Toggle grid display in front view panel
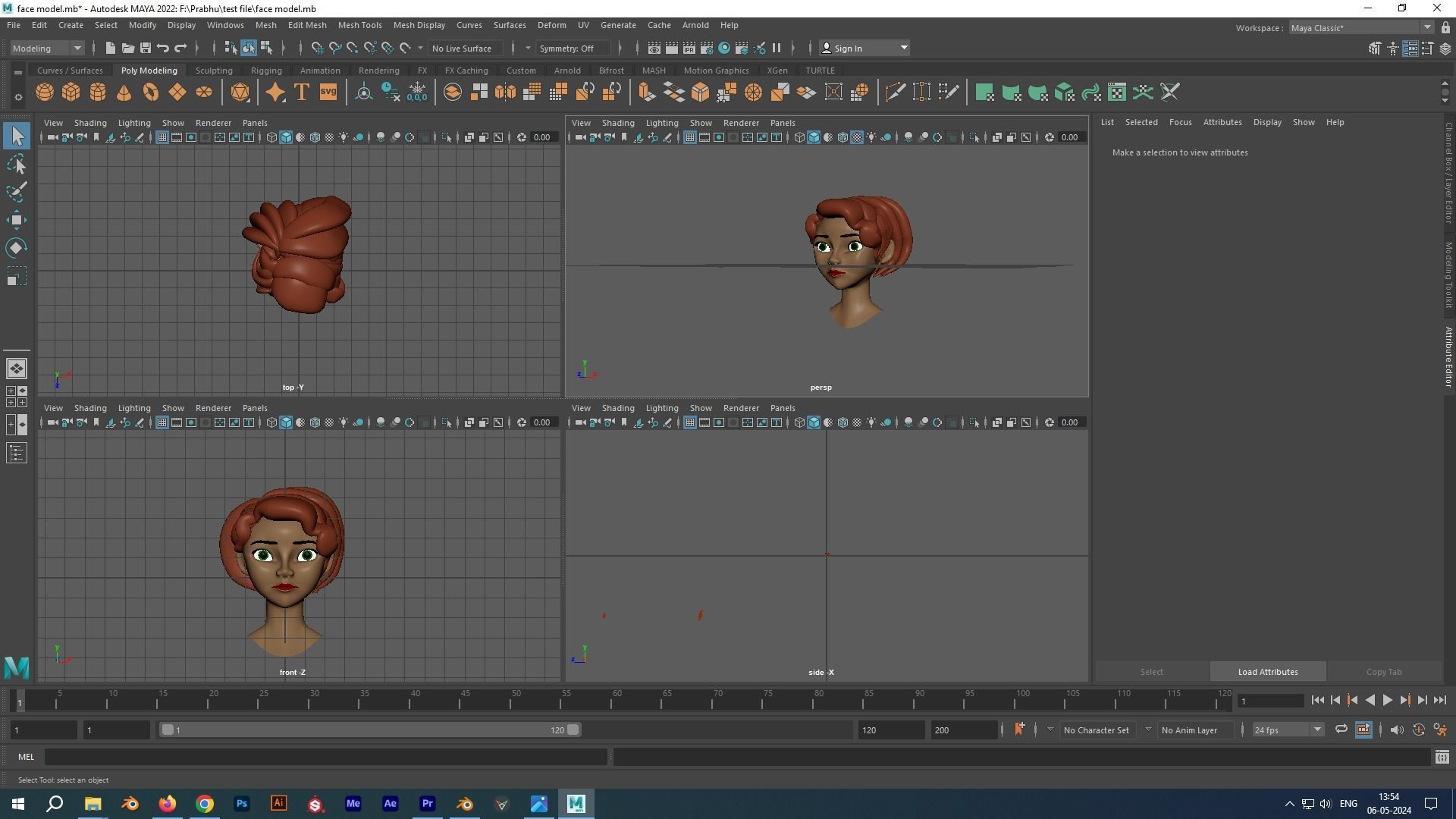The width and height of the screenshot is (1456, 819). pos(162,422)
